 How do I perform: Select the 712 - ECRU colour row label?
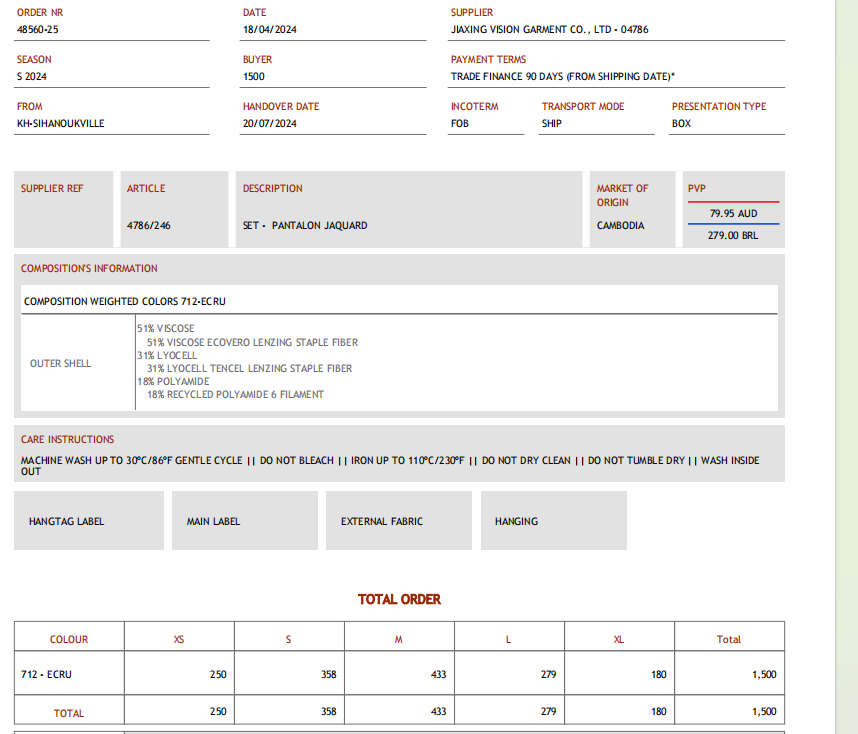coord(46,675)
